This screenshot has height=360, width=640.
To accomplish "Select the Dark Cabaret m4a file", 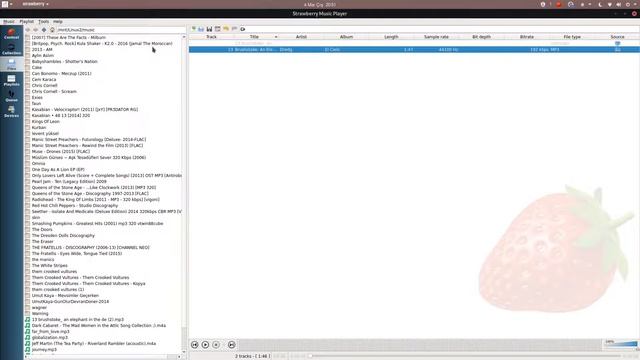I will point(99,326).
